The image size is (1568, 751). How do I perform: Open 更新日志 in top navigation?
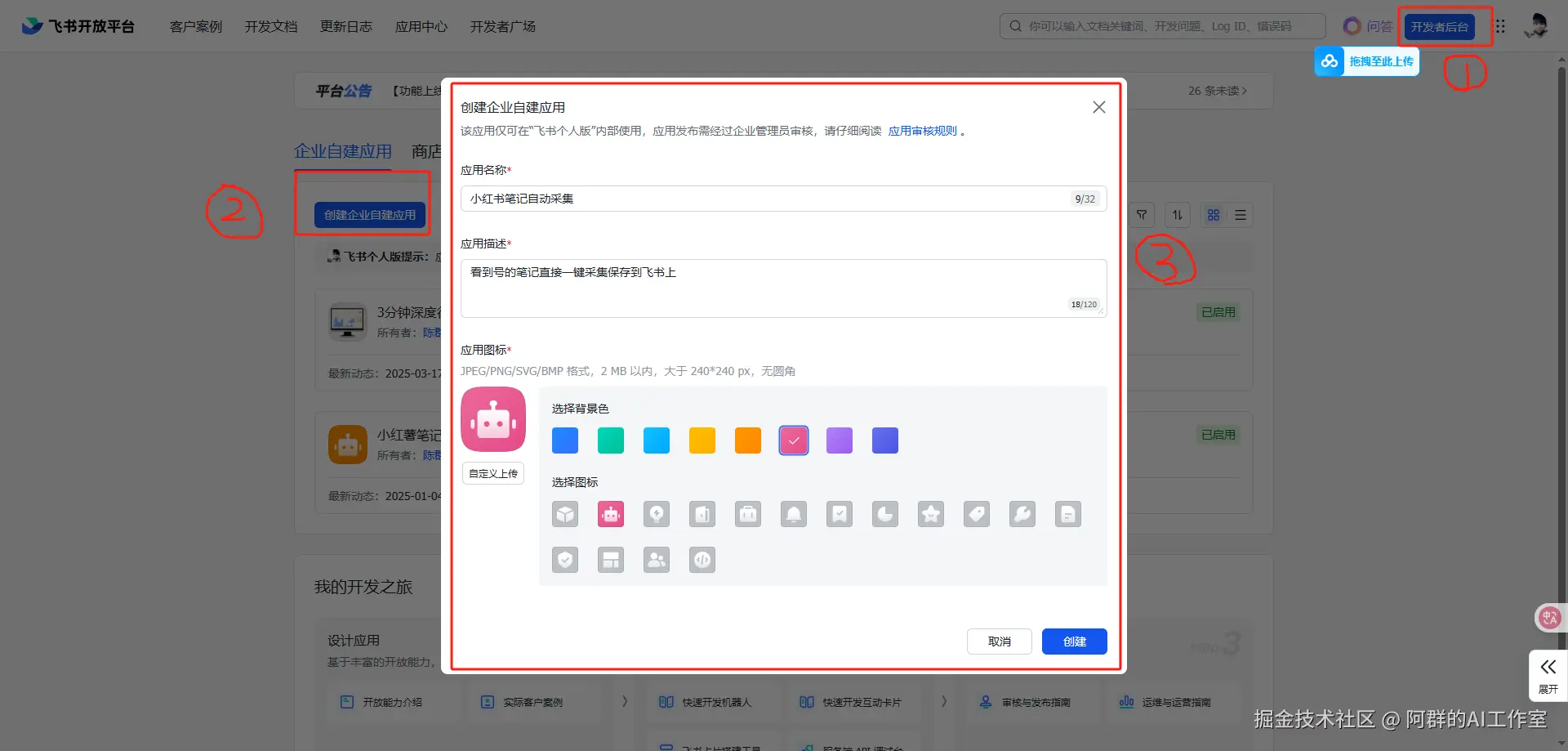coord(346,26)
